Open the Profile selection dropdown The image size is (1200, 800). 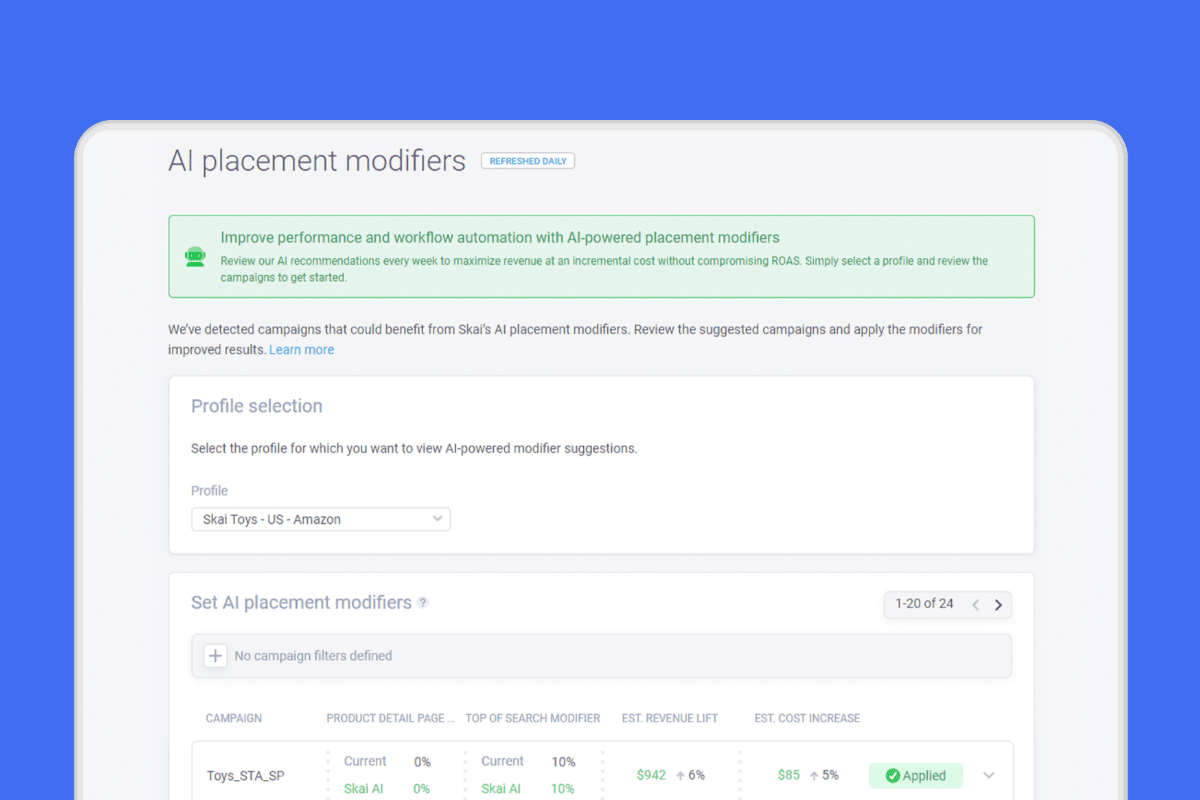320,519
